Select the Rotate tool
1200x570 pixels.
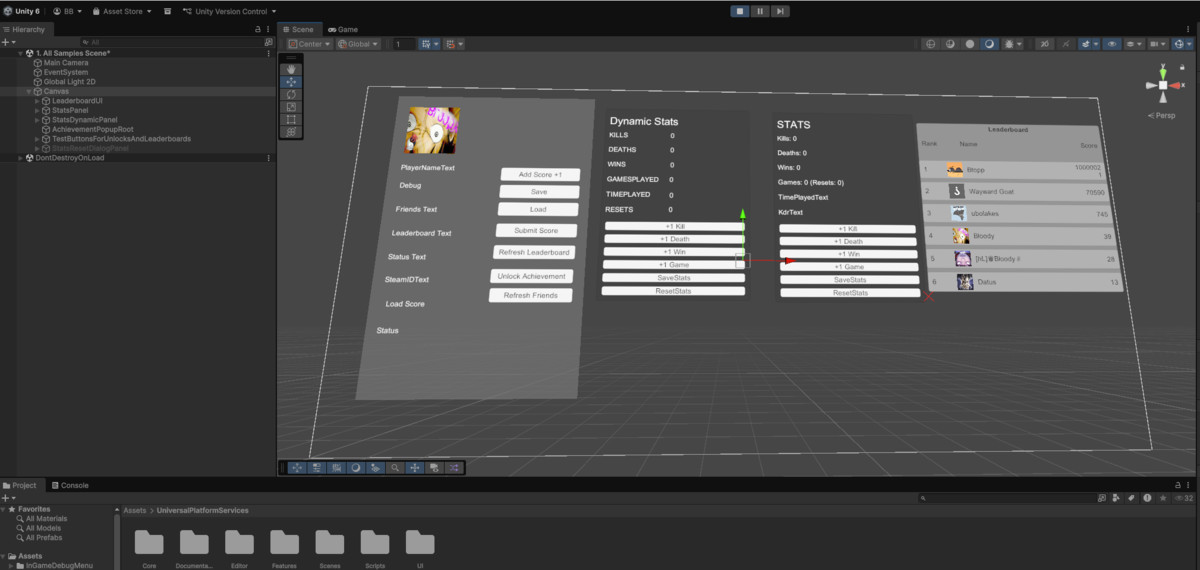pyautogui.click(x=291, y=94)
